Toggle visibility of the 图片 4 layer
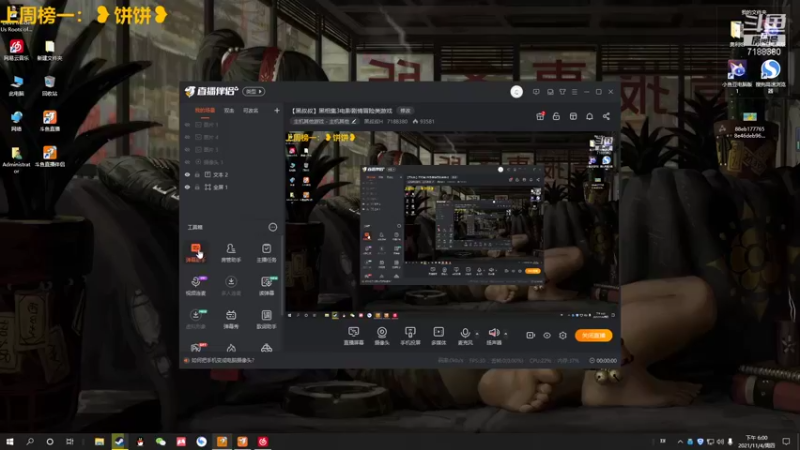Viewport: 800px width, 450px height. (187, 137)
